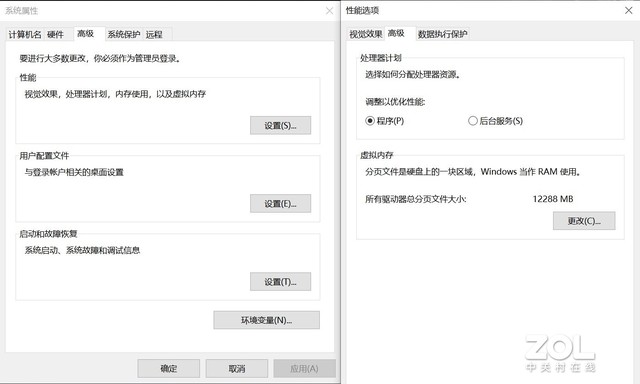
Task: Close the 系统属性 window
Action: (x=329, y=11)
